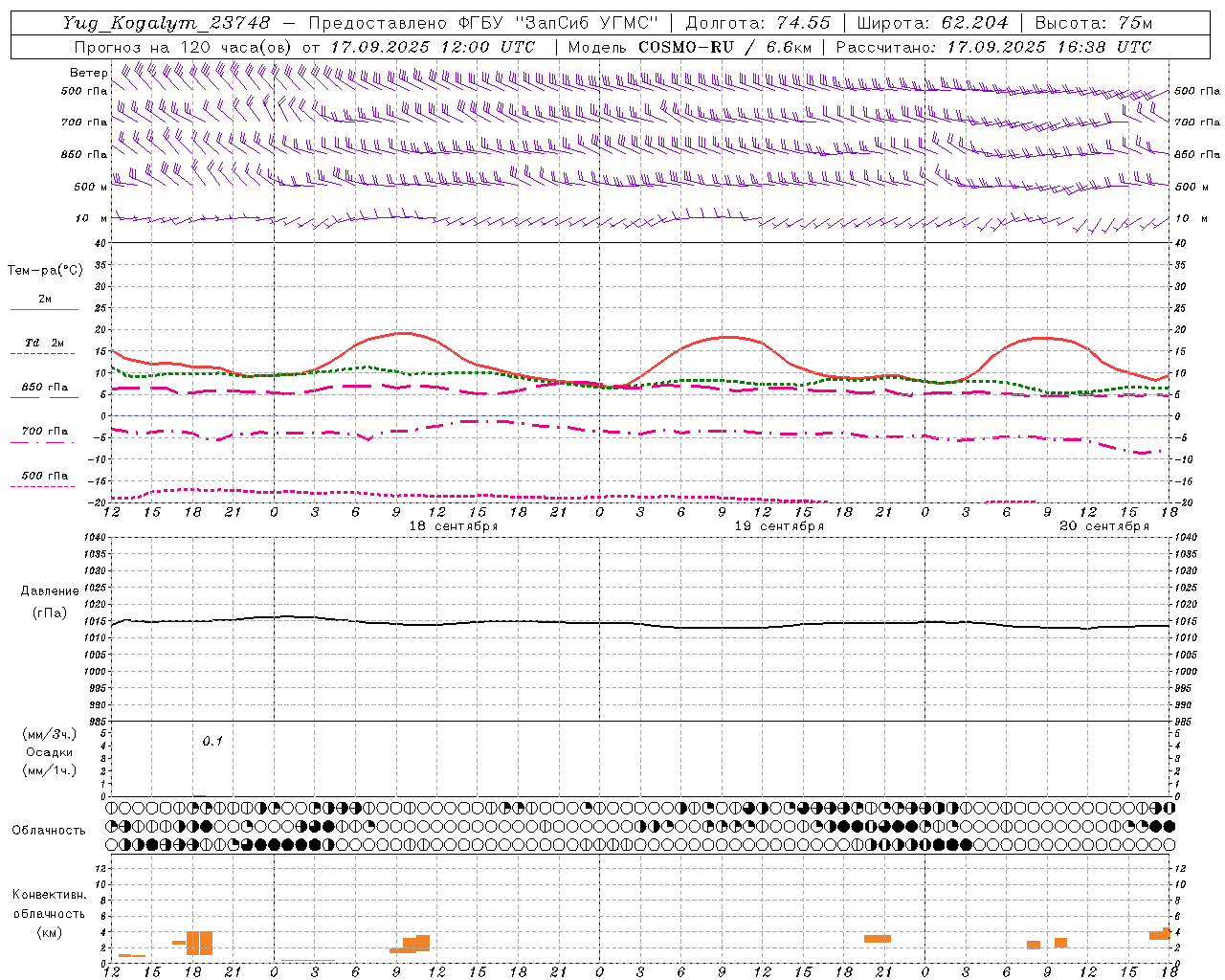The height and width of the screenshot is (980, 1225).
Task: Click the Td 2м legend entry
Action: (45, 343)
